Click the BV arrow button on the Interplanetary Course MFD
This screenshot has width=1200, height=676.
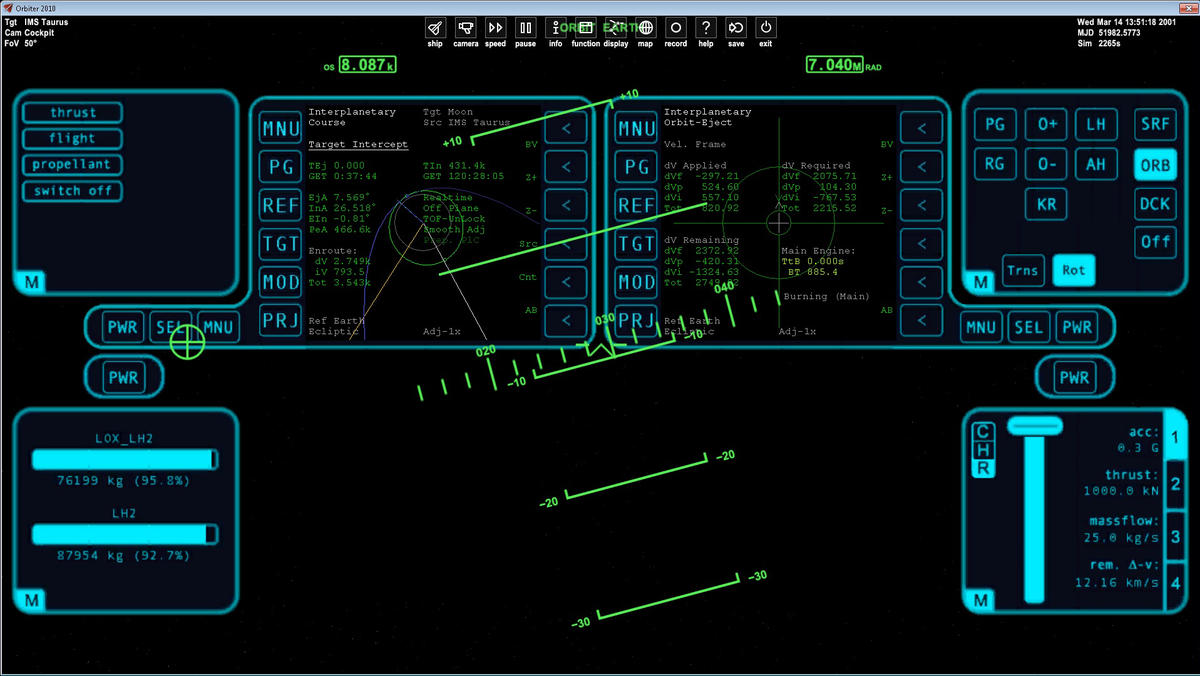565,128
